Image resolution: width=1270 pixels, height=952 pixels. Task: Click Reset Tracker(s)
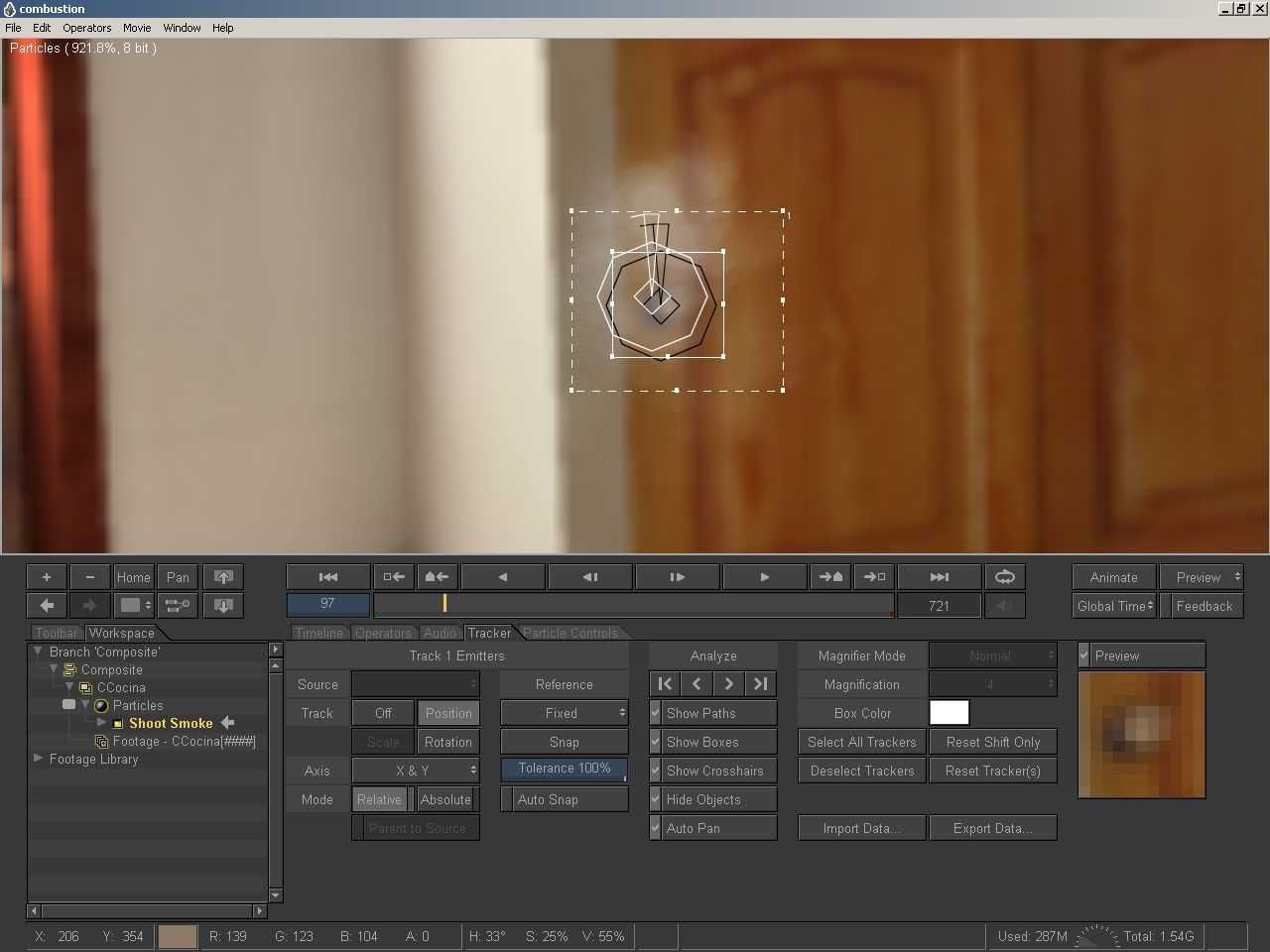click(993, 771)
